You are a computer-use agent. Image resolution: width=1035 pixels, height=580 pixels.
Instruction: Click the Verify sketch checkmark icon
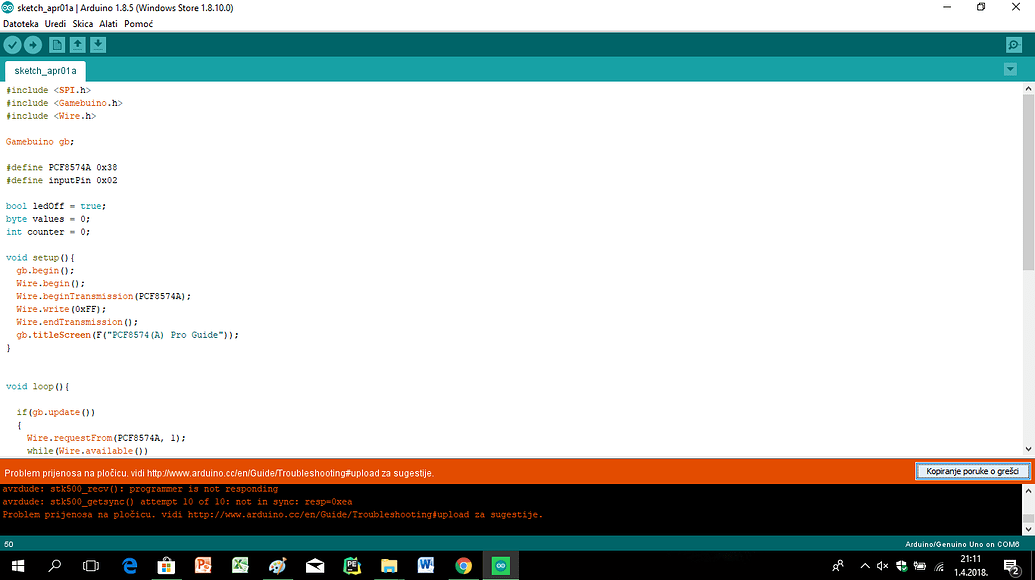(x=12, y=45)
